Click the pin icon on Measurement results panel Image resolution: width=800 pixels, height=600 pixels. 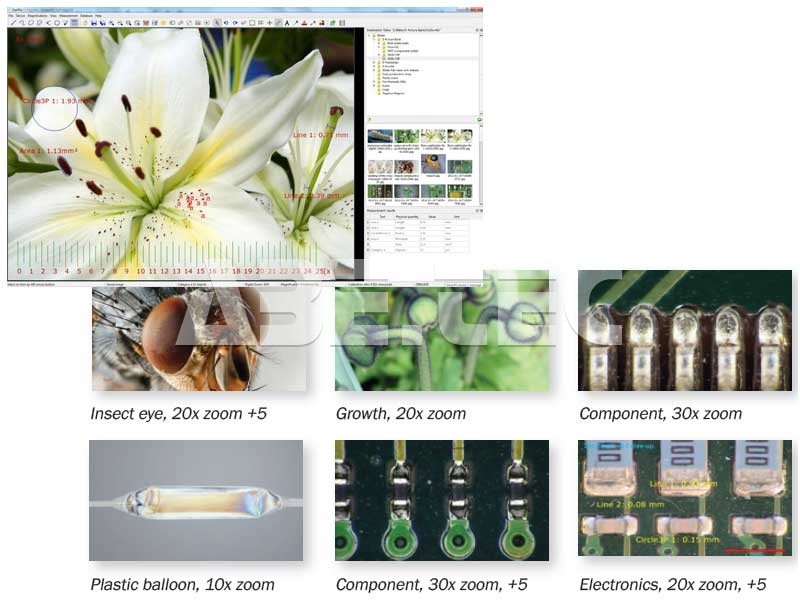pos(478,213)
